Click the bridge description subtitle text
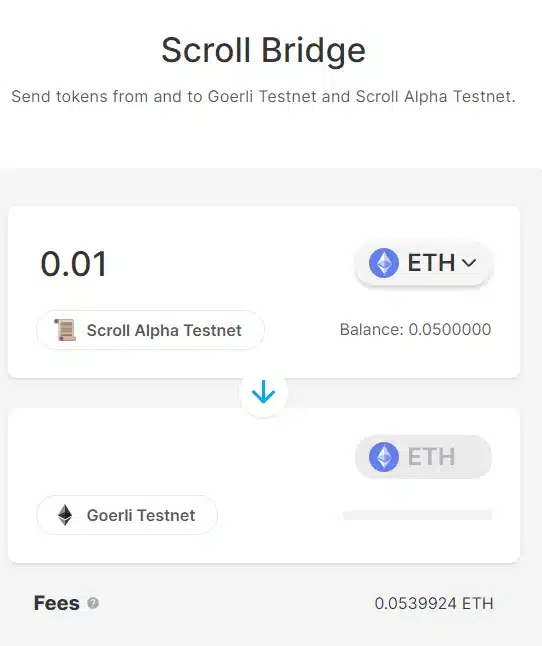This screenshot has height=646, width=542. (x=263, y=96)
